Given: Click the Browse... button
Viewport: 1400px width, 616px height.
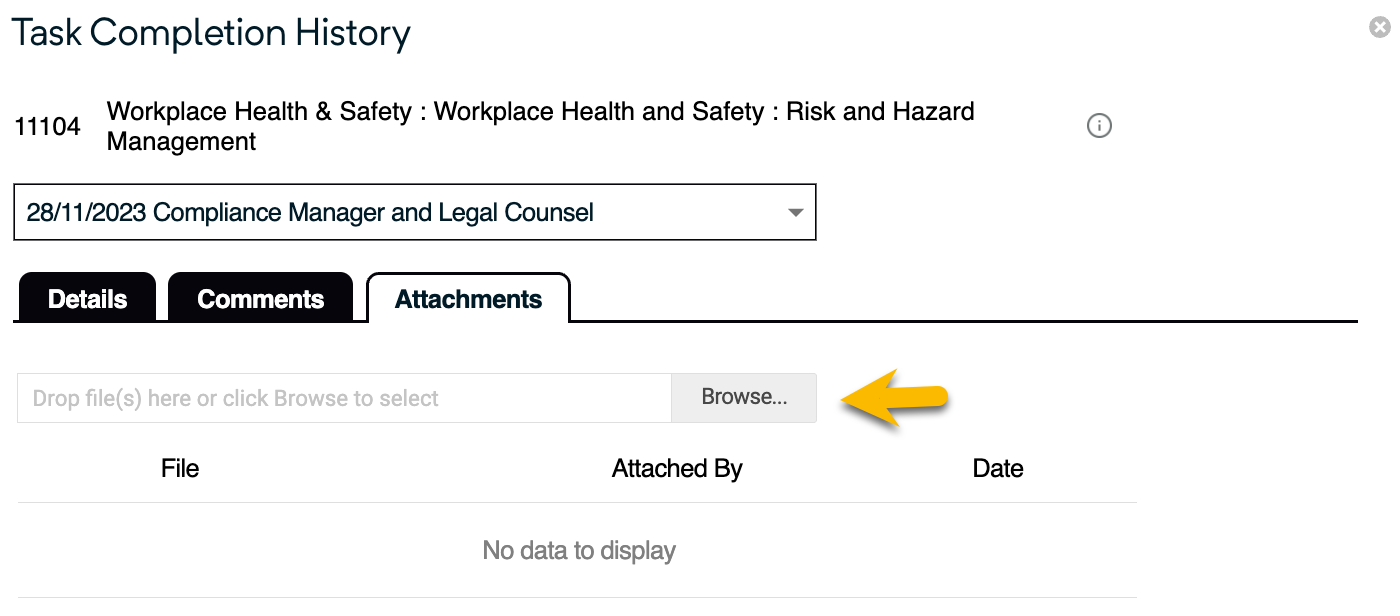Looking at the screenshot, I should pyautogui.click(x=744, y=397).
